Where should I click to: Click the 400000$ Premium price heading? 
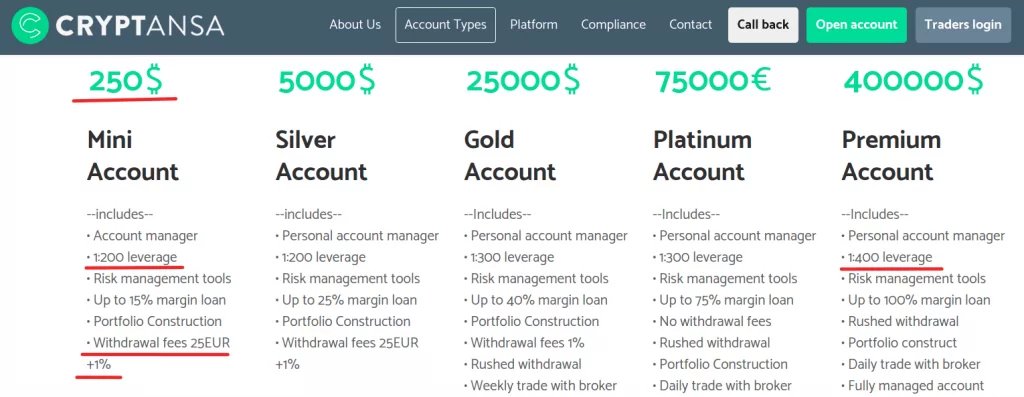(913, 82)
